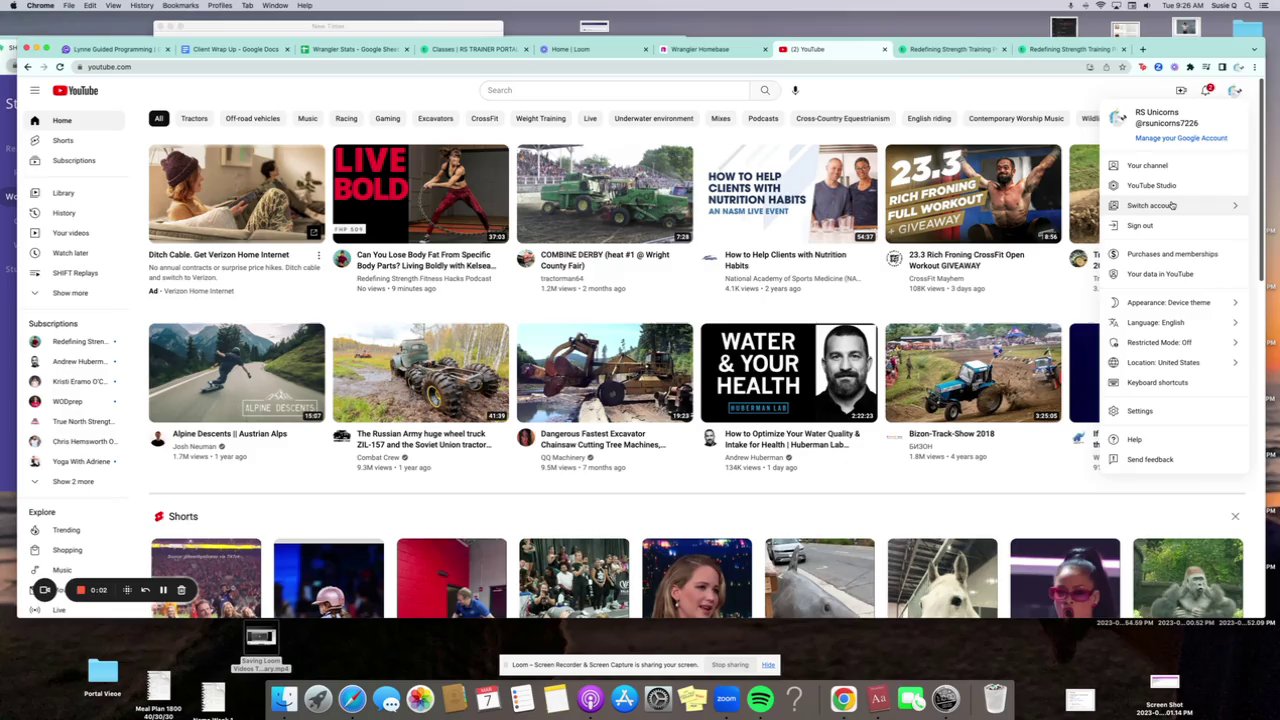Screen dimensions: 1280x720
Task: Open Language: English submenu
Action: pos(1175,322)
